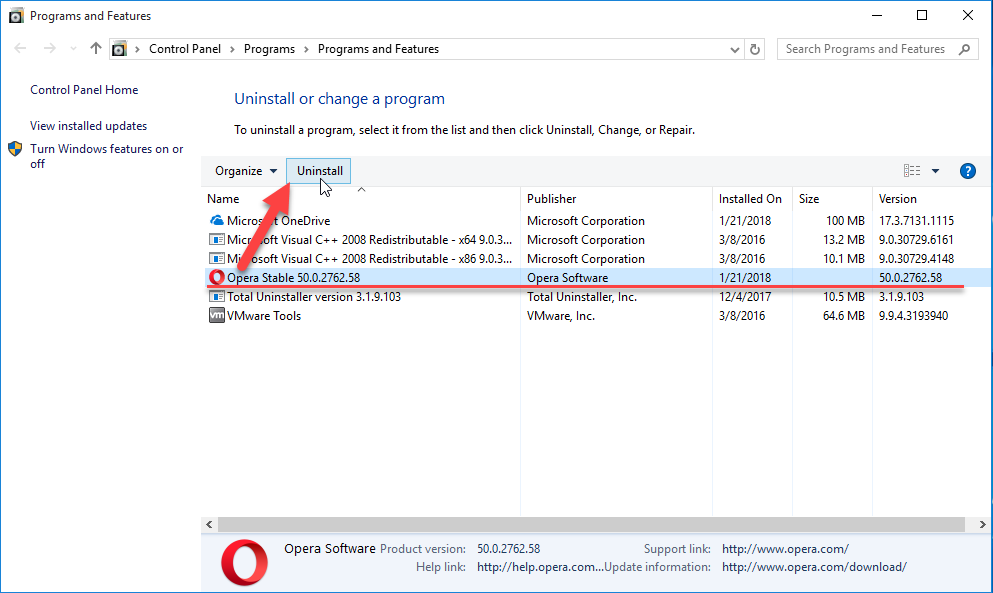Click the Control Panel icon in the address bar
The image size is (993, 593).
point(120,49)
